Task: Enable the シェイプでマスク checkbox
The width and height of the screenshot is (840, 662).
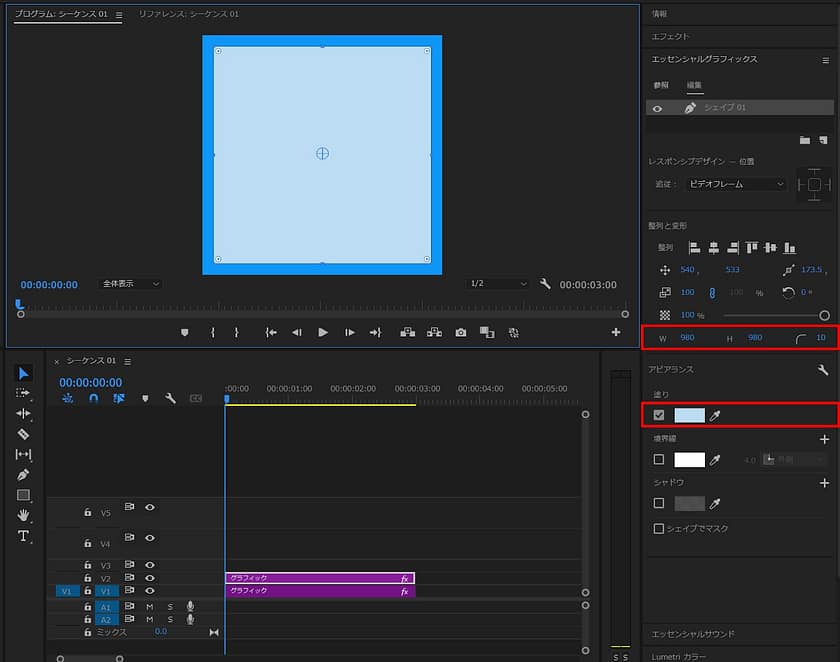Action: (x=658, y=528)
